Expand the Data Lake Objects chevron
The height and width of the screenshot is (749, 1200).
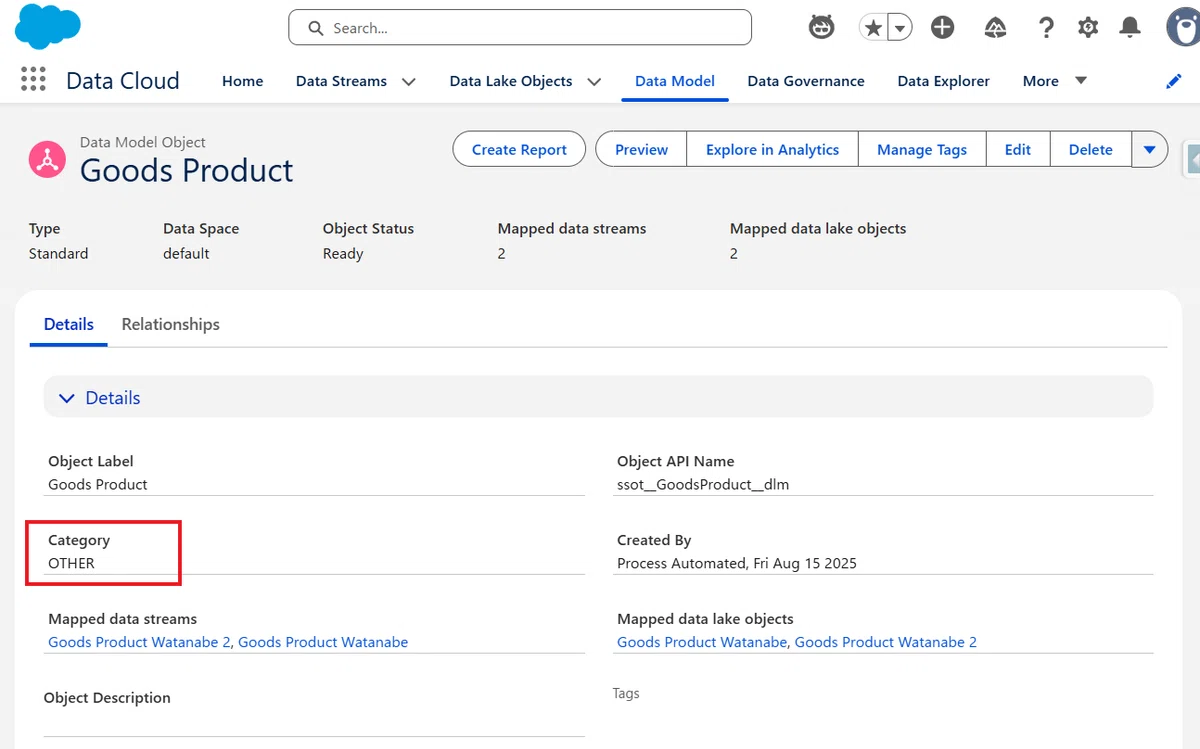[594, 81]
